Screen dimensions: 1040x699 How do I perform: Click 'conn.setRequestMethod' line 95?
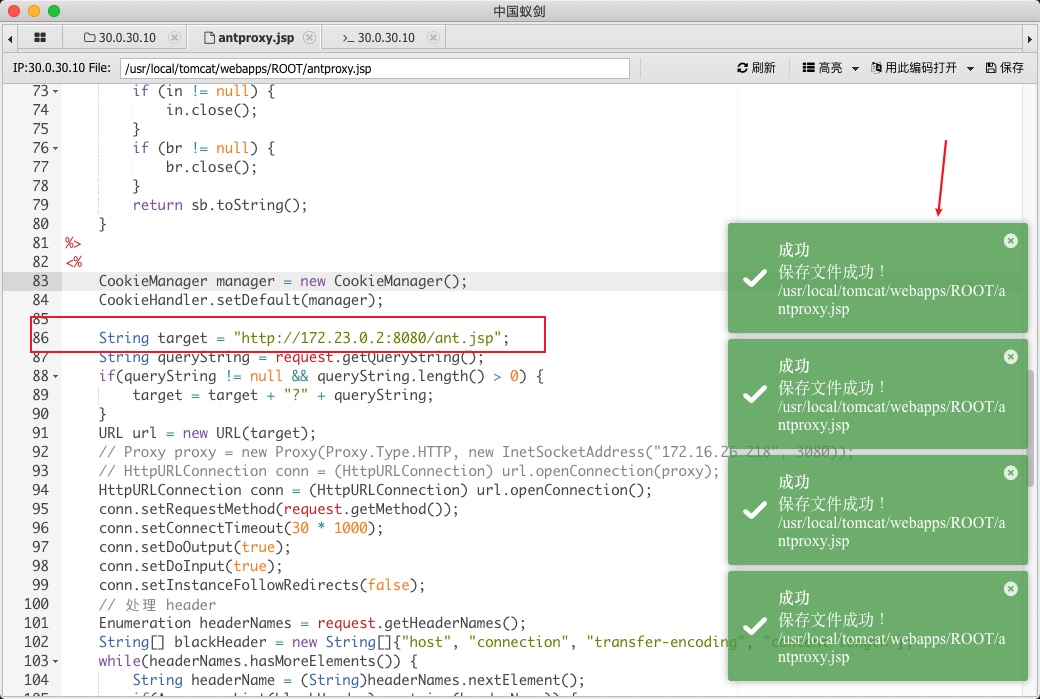pyautogui.click(x=279, y=509)
